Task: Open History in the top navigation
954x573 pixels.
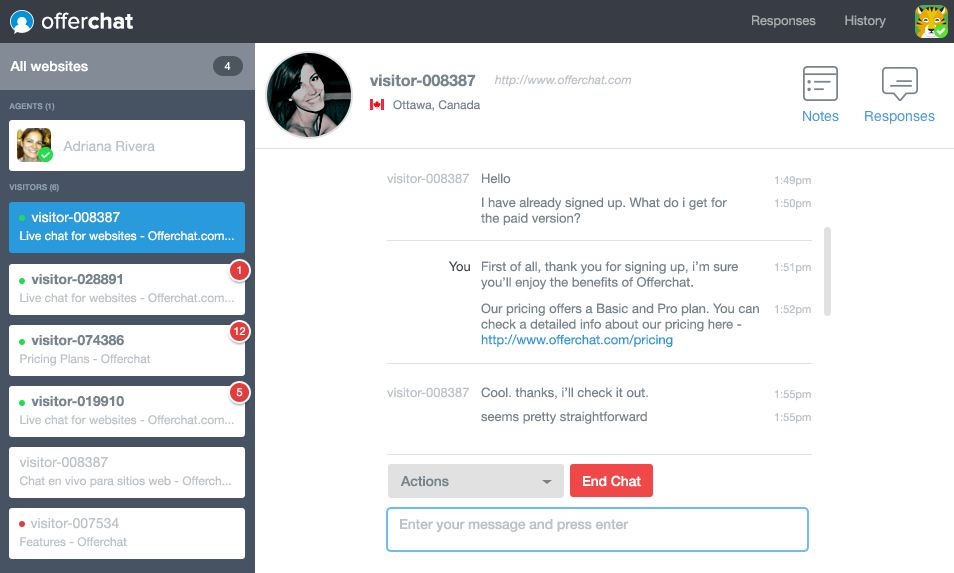Action: pos(864,21)
